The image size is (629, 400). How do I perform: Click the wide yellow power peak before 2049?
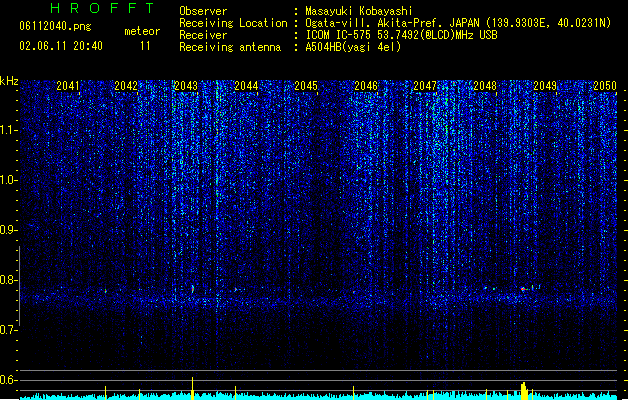523,391
